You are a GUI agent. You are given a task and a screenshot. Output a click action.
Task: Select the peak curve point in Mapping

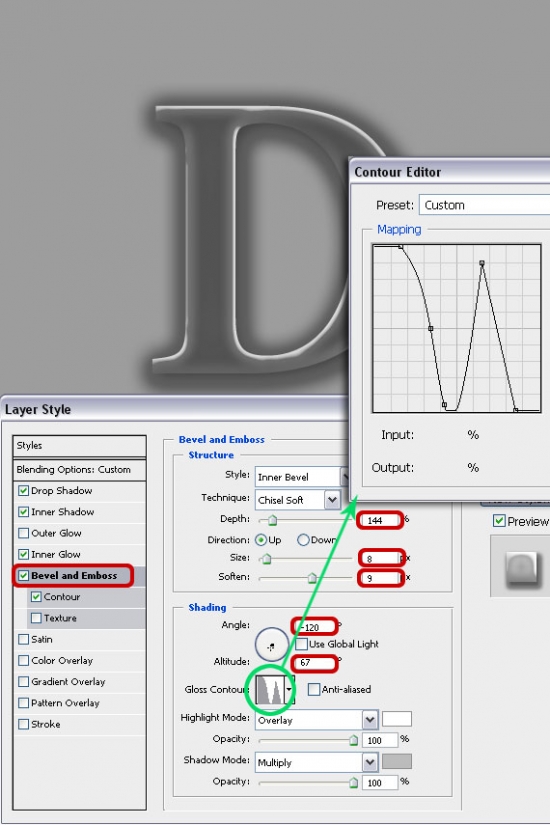[482, 263]
